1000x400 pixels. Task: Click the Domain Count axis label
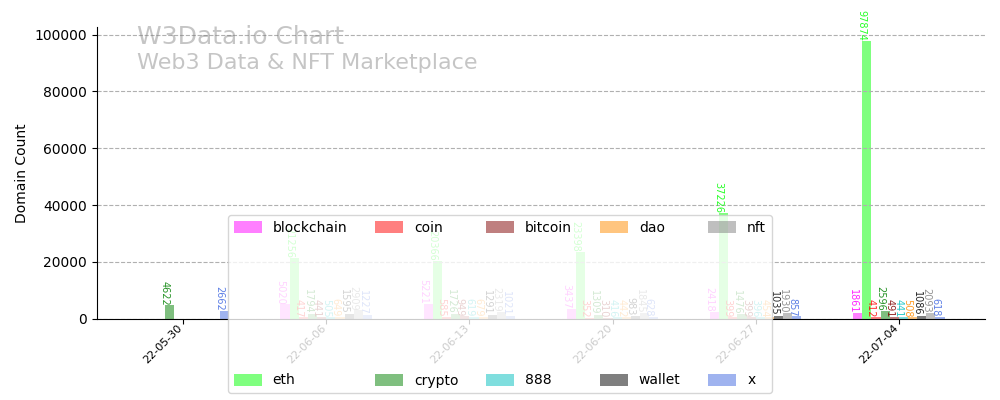(x=21, y=173)
